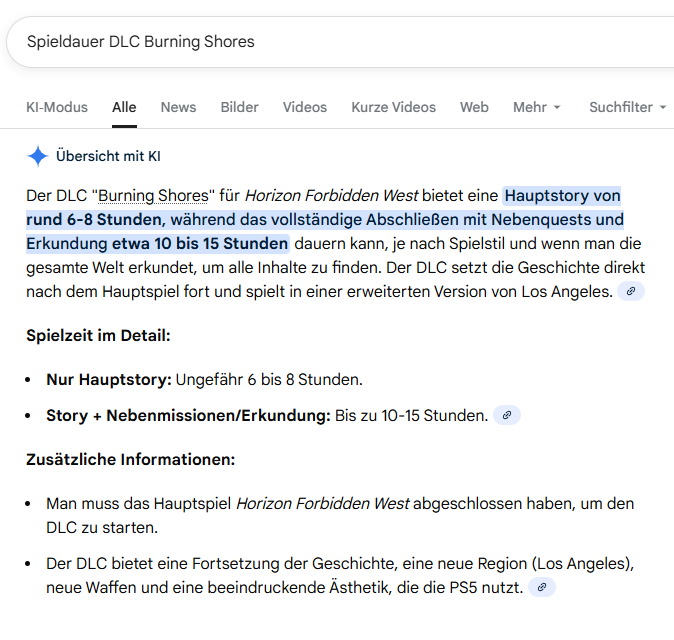This screenshot has width=674, height=640.
Task: Click the underlined Burning Shores term
Action: click(x=153, y=195)
